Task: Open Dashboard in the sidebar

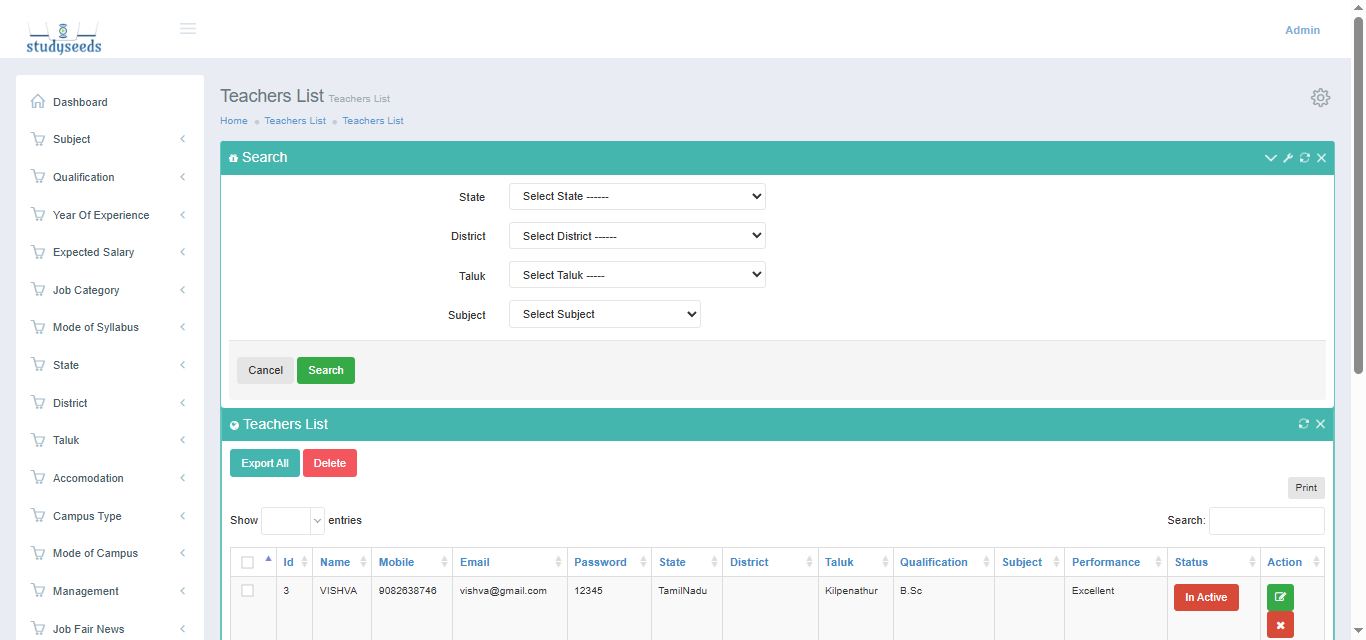Action: click(80, 102)
